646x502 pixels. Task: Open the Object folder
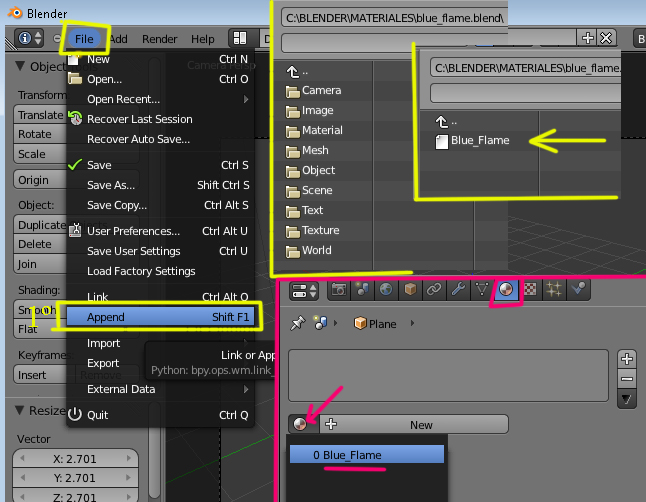click(x=310, y=171)
